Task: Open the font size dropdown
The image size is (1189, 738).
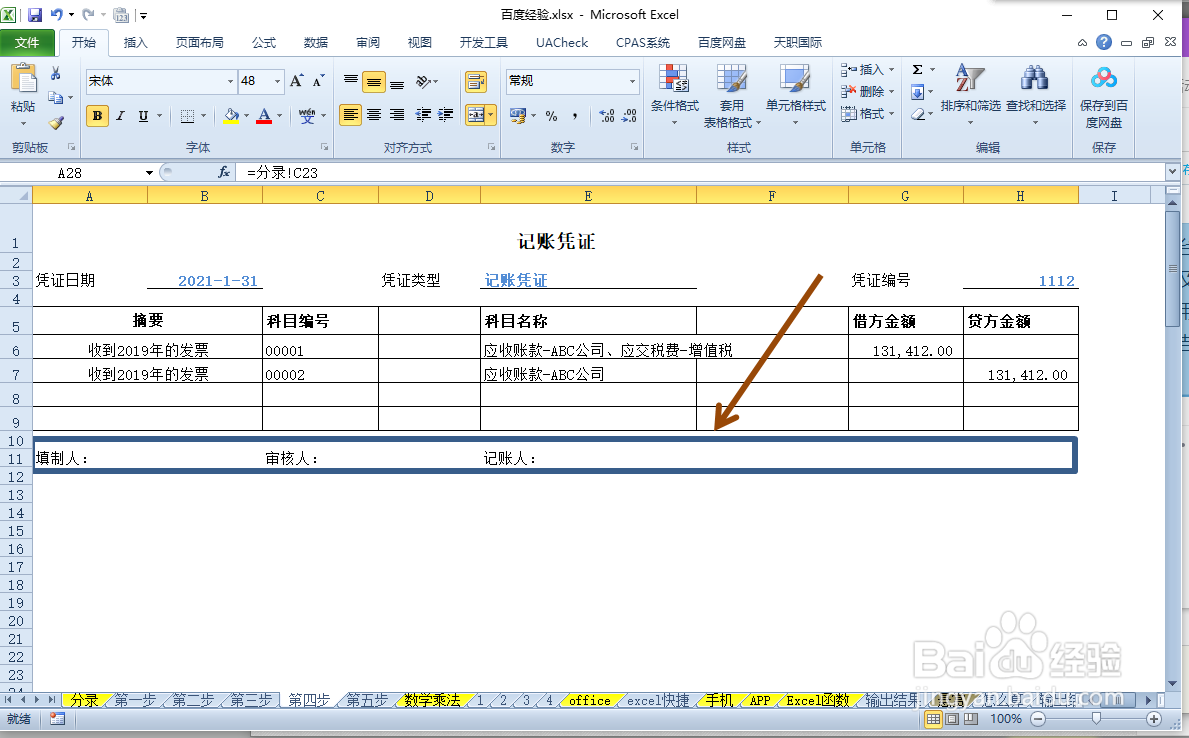Action: 278,81
